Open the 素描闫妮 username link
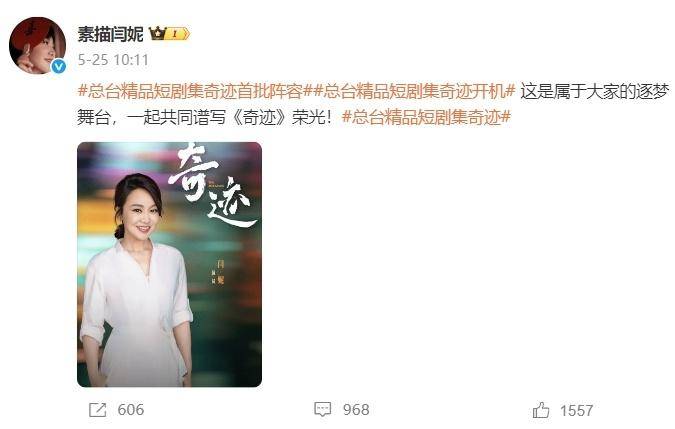Image resolution: width=675 pixels, height=429 pixels. click(110, 34)
